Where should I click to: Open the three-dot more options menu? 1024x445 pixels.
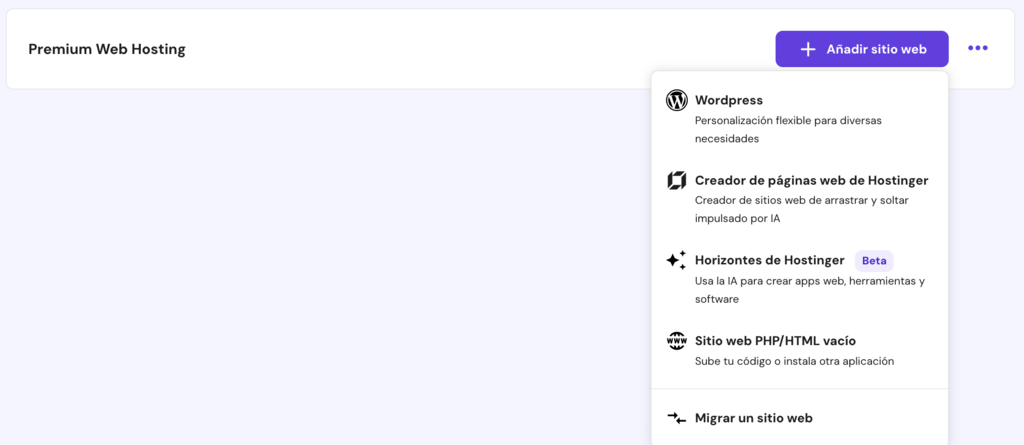(977, 48)
